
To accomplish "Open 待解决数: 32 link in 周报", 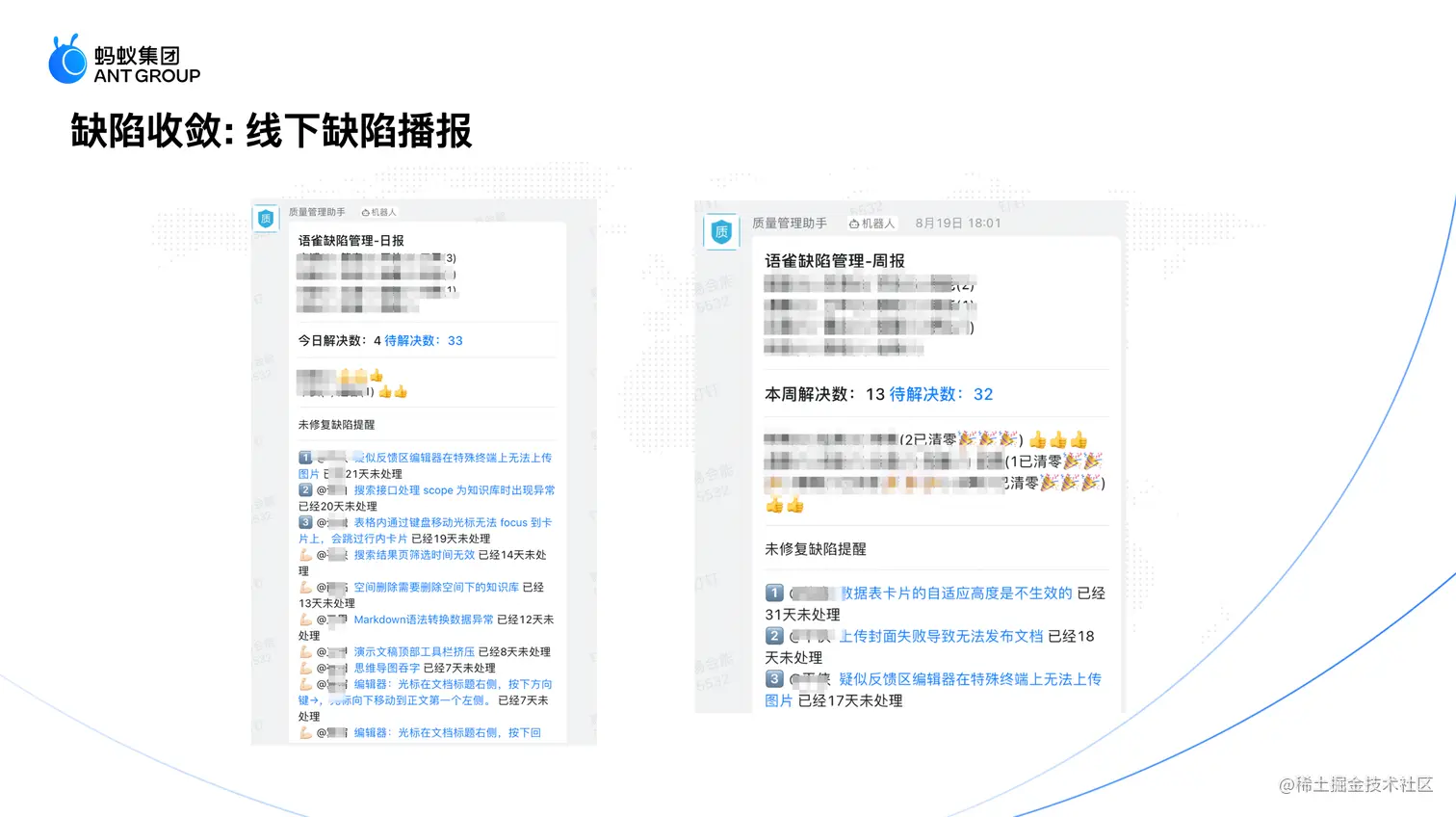I will point(941,394).
